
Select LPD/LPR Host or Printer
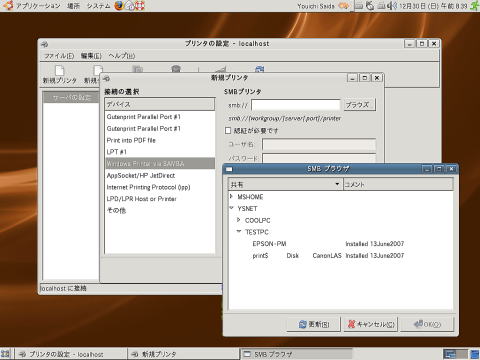pos(160,199)
